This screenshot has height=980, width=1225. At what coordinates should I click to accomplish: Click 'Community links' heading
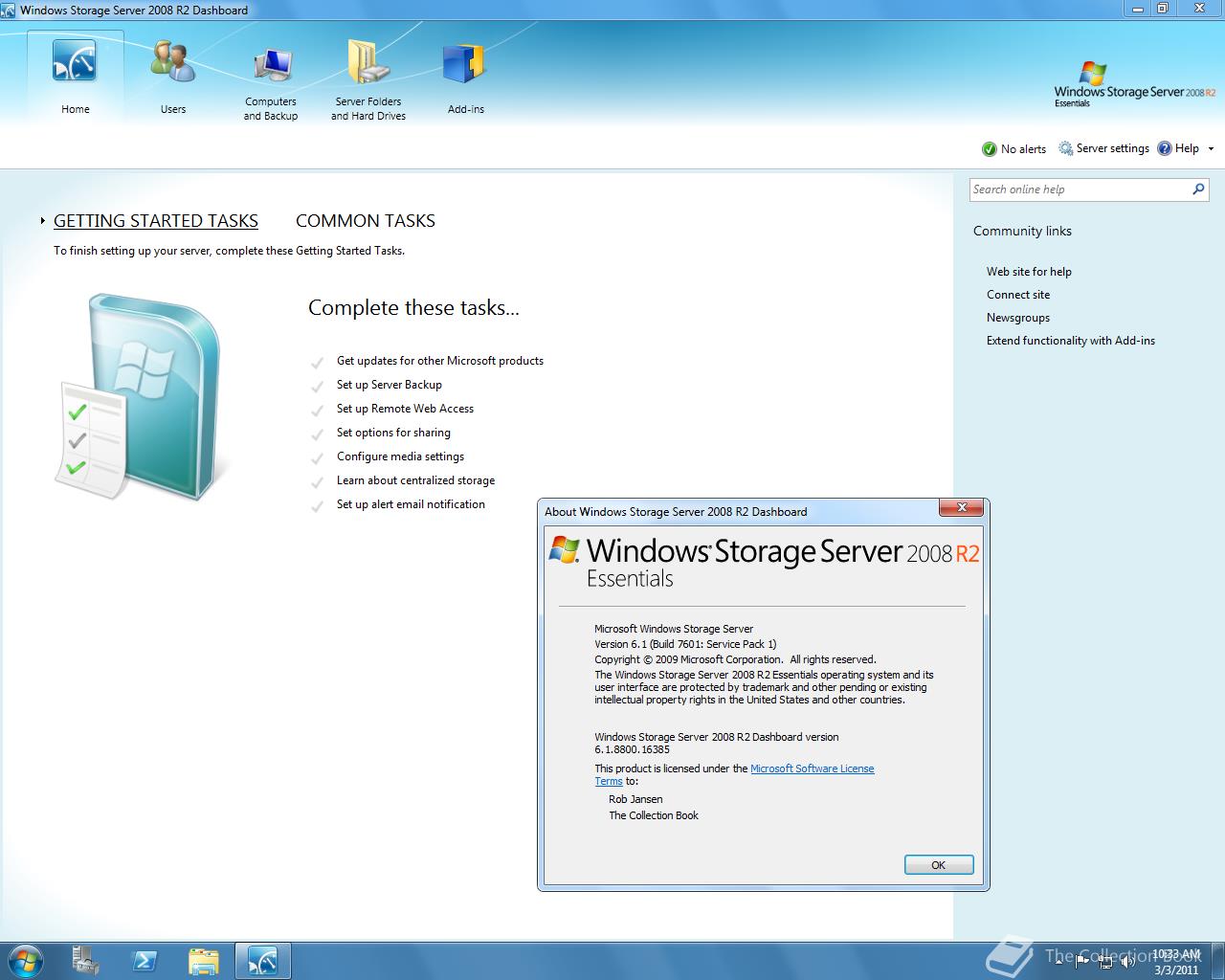tap(1022, 231)
